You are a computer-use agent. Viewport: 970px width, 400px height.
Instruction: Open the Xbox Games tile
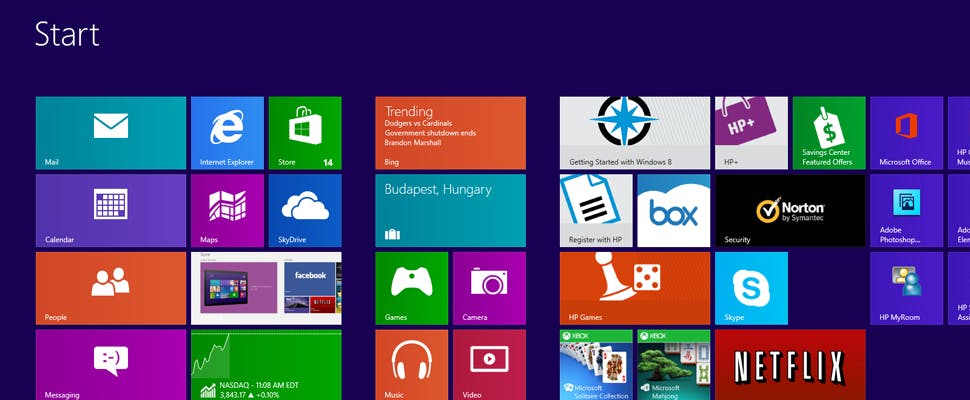point(411,288)
